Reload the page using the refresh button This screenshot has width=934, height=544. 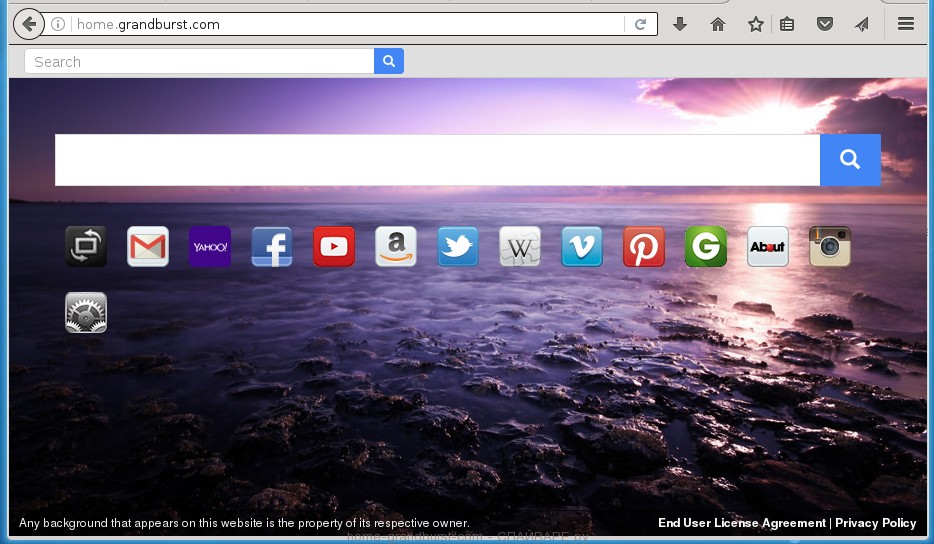(640, 24)
